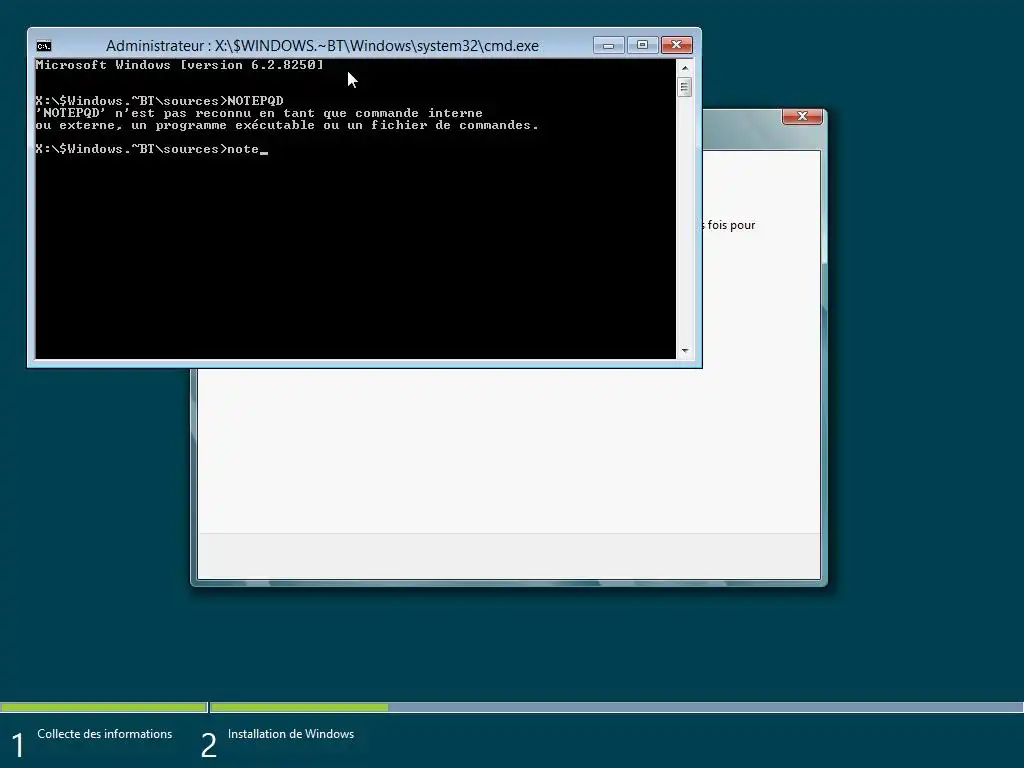Screen dimensions: 1024x768
Task: Click the 'NOTEPQD' command line entry
Action: pyautogui.click(x=159, y=101)
